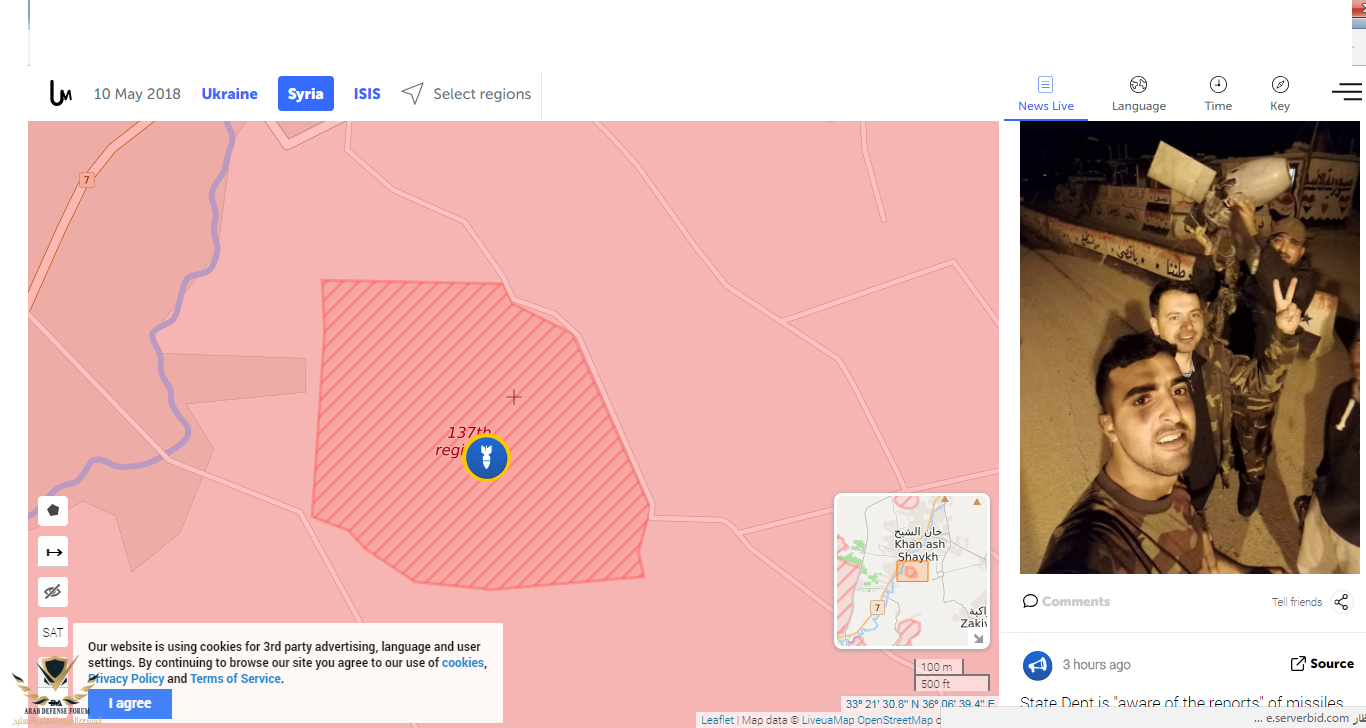Click the soldiers photo in news feed
The width and height of the screenshot is (1366, 728).
tap(1188, 348)
